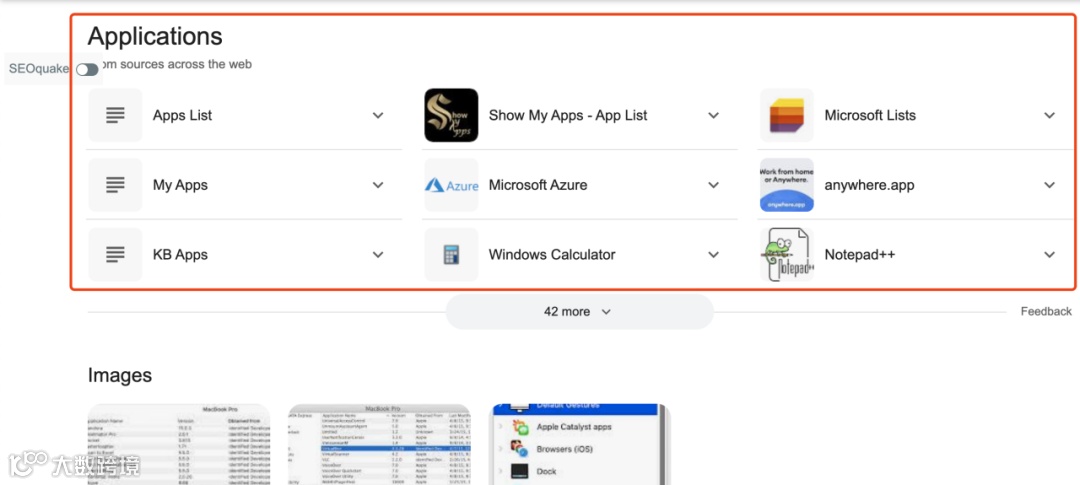This screenshot has width=1080, height=485.
Task: Click the Microsoft Azure label
Action: point(538,185)
